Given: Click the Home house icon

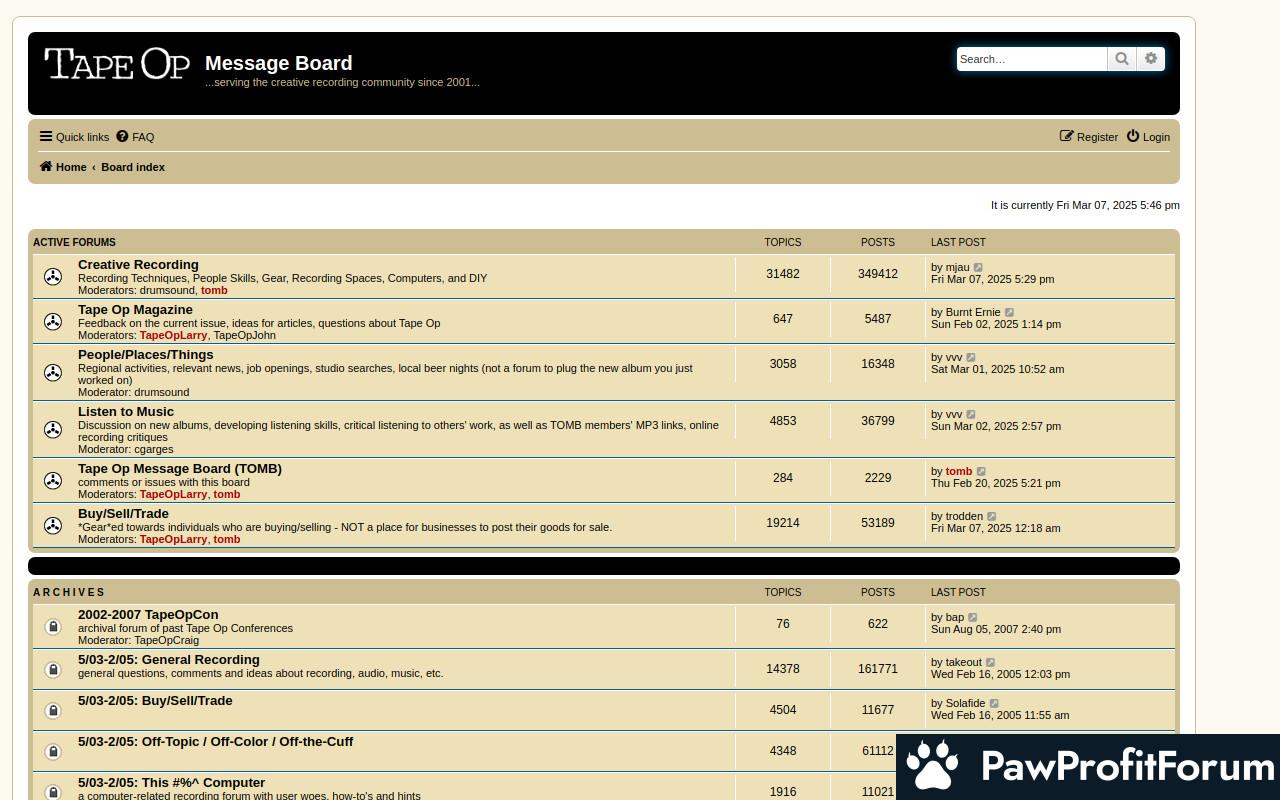Looking at the screenshot, I should click(46, 167).
